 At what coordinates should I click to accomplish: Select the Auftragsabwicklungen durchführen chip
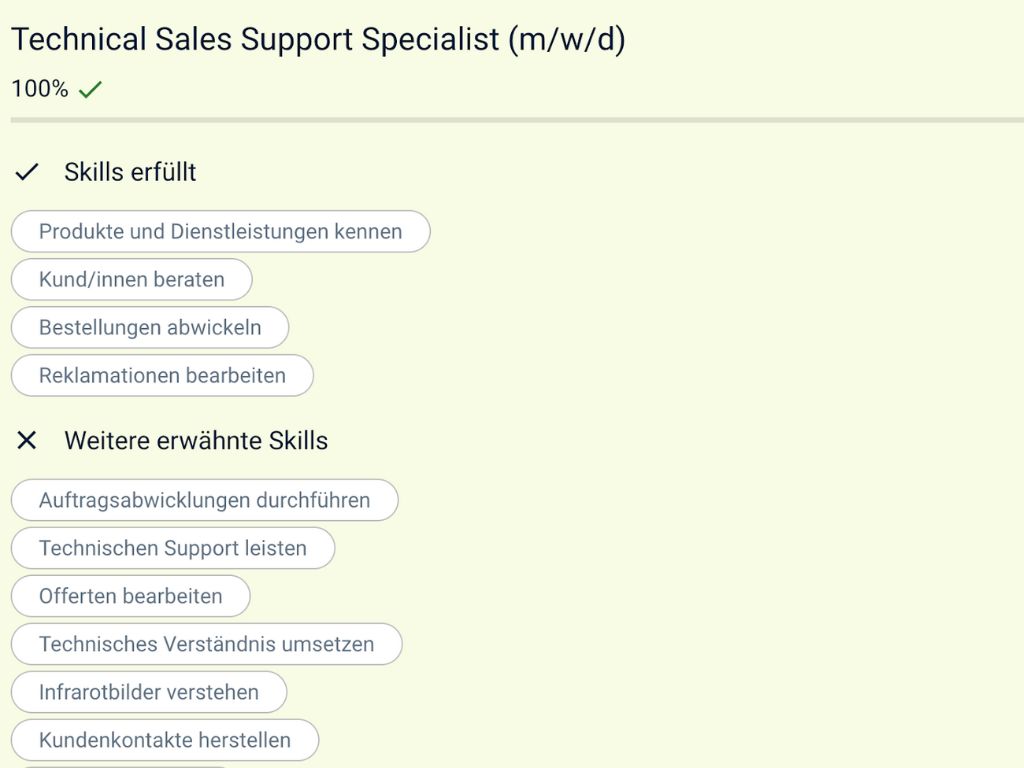click(x=204, y=500)
